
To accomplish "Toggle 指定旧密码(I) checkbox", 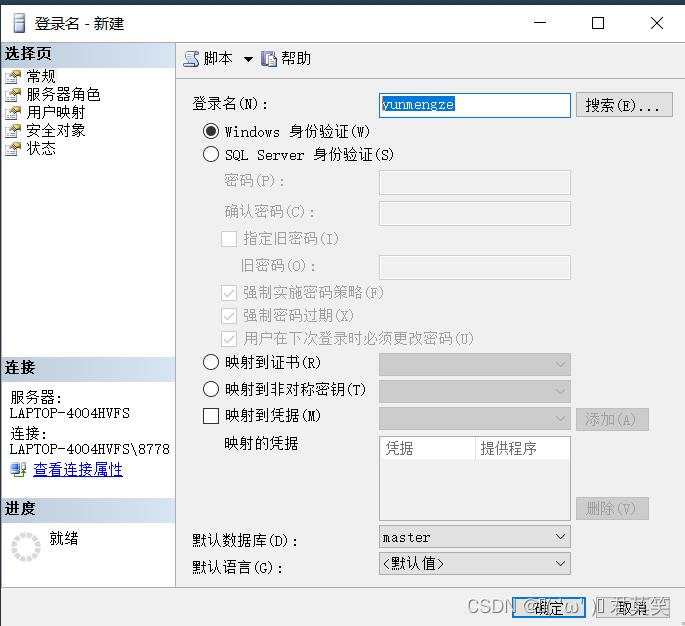I will click(229, 239).
